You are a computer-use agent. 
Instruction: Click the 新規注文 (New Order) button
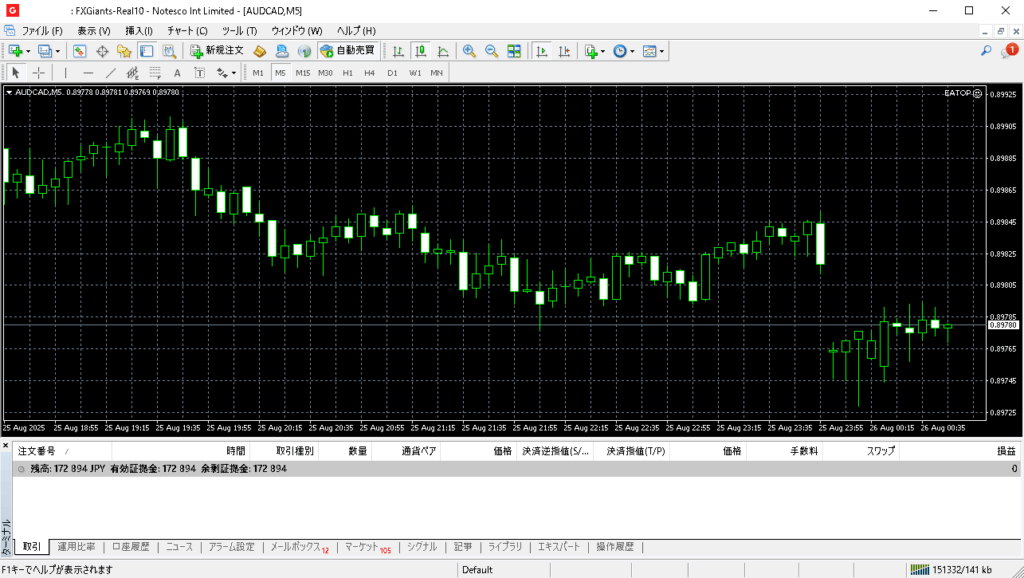click(217, 51)
